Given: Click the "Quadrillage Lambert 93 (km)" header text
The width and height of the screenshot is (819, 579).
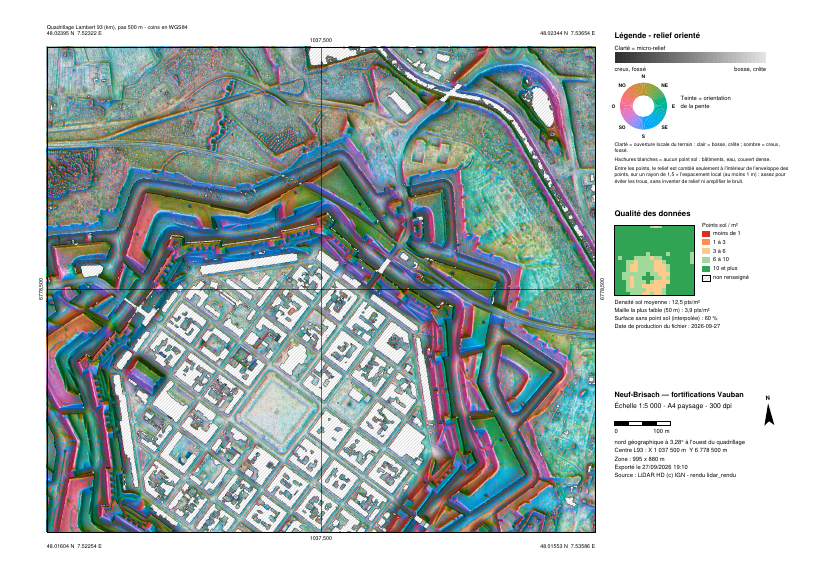Looking at the screenshot, I should tap(117, 27).
